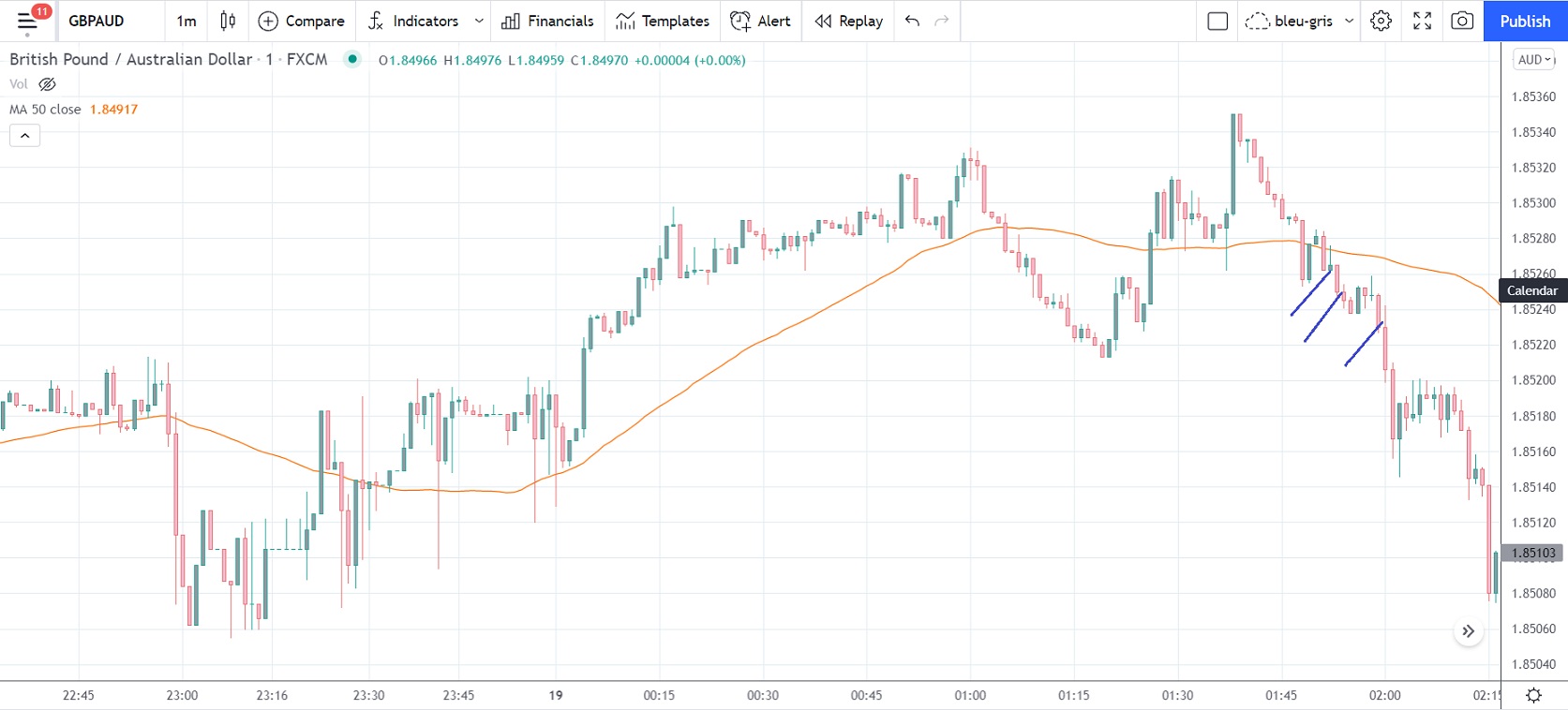The width and height of the screenshot is (1568, 710).
Task: Open the candlestick chart style selector
Action: [228, 21]
